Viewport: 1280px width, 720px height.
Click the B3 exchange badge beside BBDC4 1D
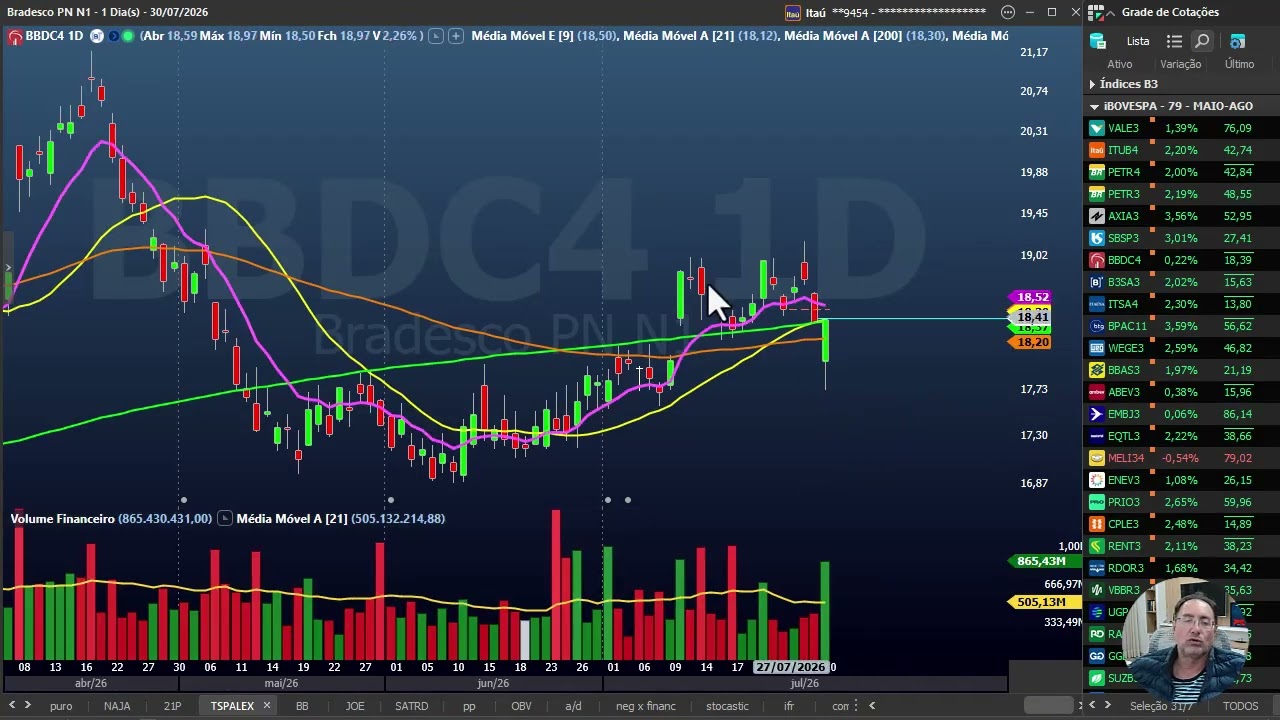(x=96, y=36)
